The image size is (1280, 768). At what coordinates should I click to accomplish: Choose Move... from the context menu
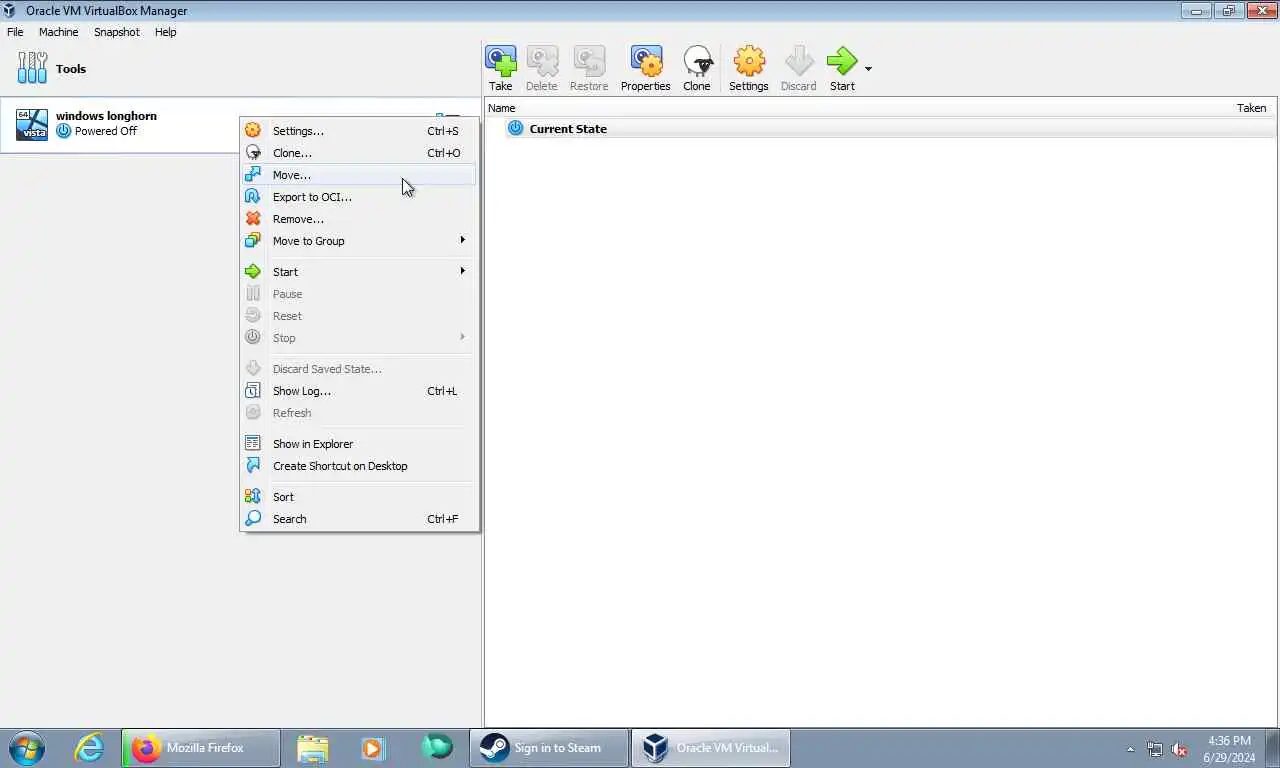click(359, 175)
